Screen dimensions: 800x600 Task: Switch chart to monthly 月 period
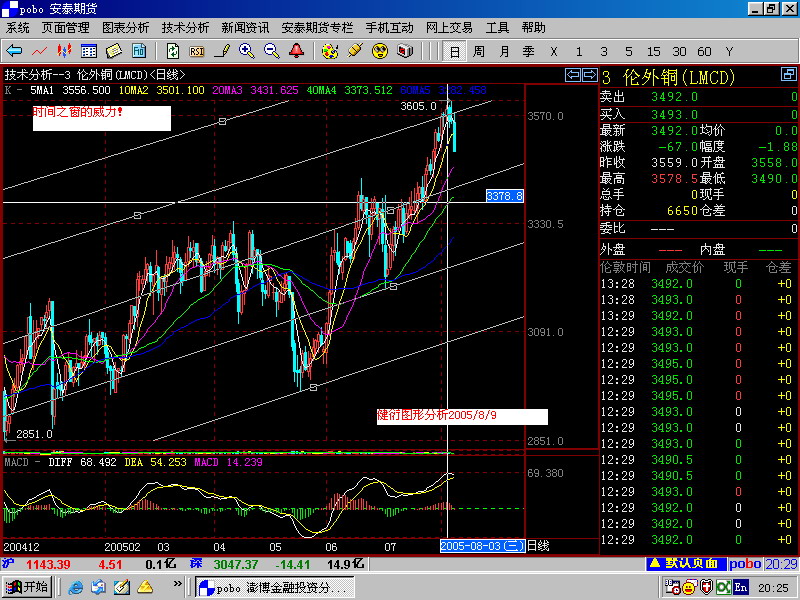tap(504, 52)
